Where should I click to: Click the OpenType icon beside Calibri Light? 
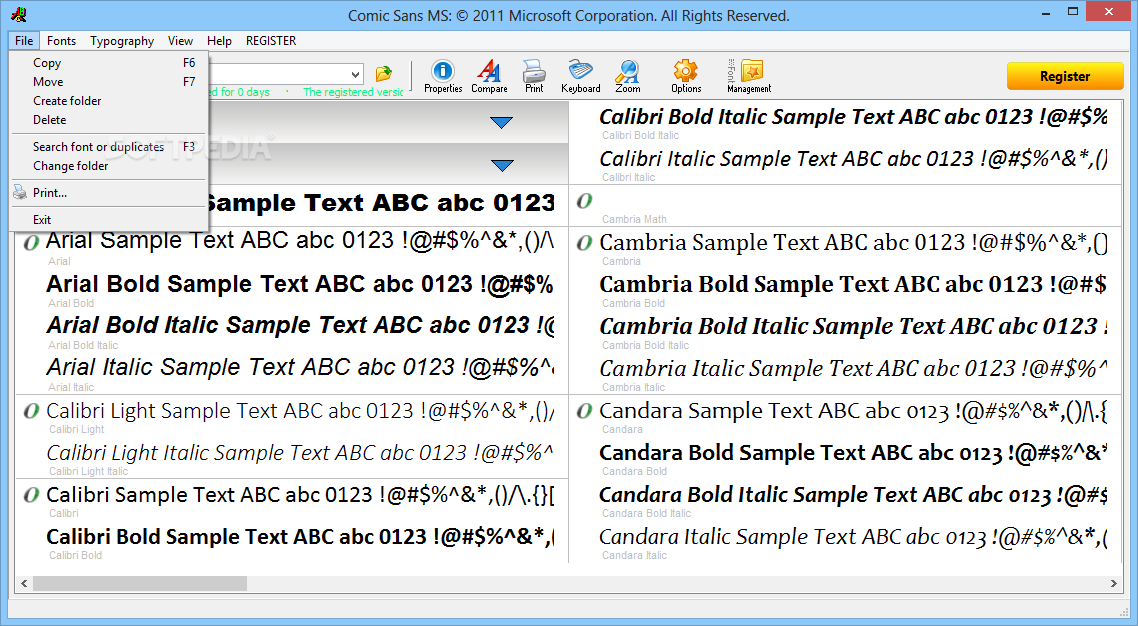pos(31,411)
